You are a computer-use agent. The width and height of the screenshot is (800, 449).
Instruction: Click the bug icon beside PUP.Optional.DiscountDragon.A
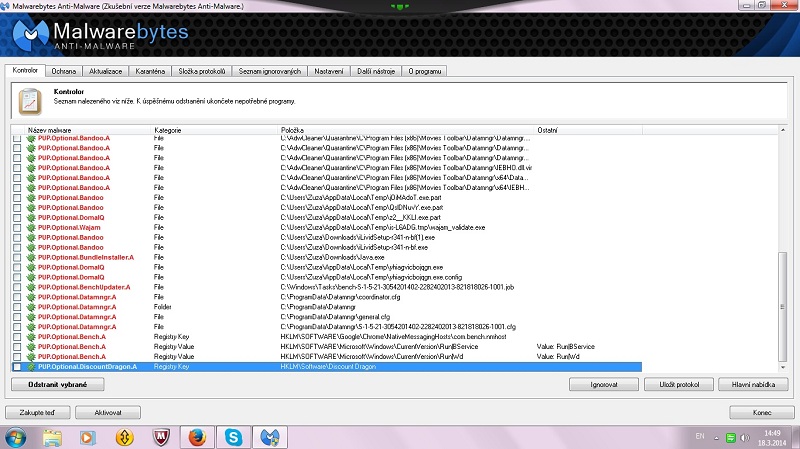30,367
